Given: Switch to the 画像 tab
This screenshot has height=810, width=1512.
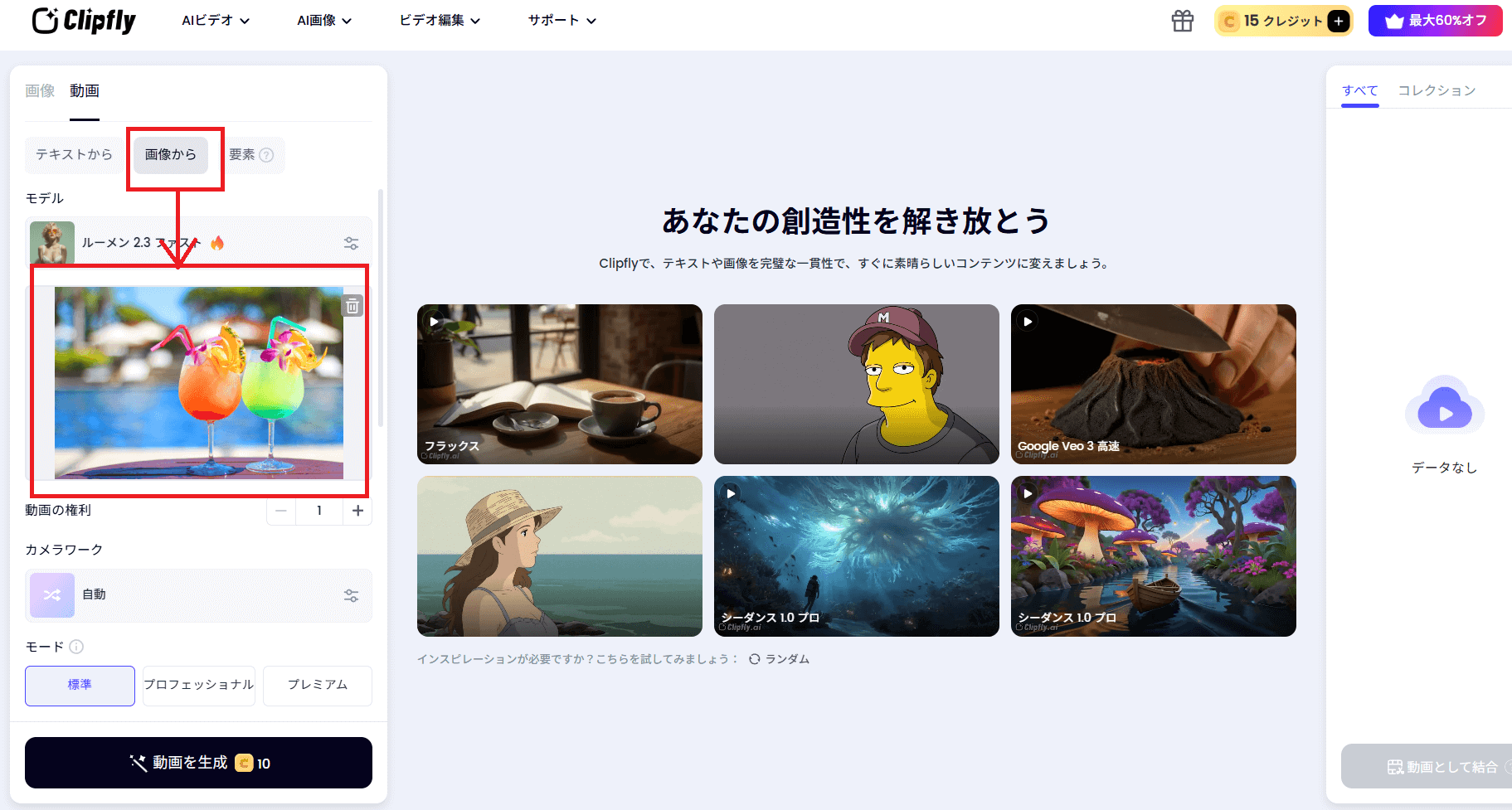Looking at the screenshot, I should point(40,90).
